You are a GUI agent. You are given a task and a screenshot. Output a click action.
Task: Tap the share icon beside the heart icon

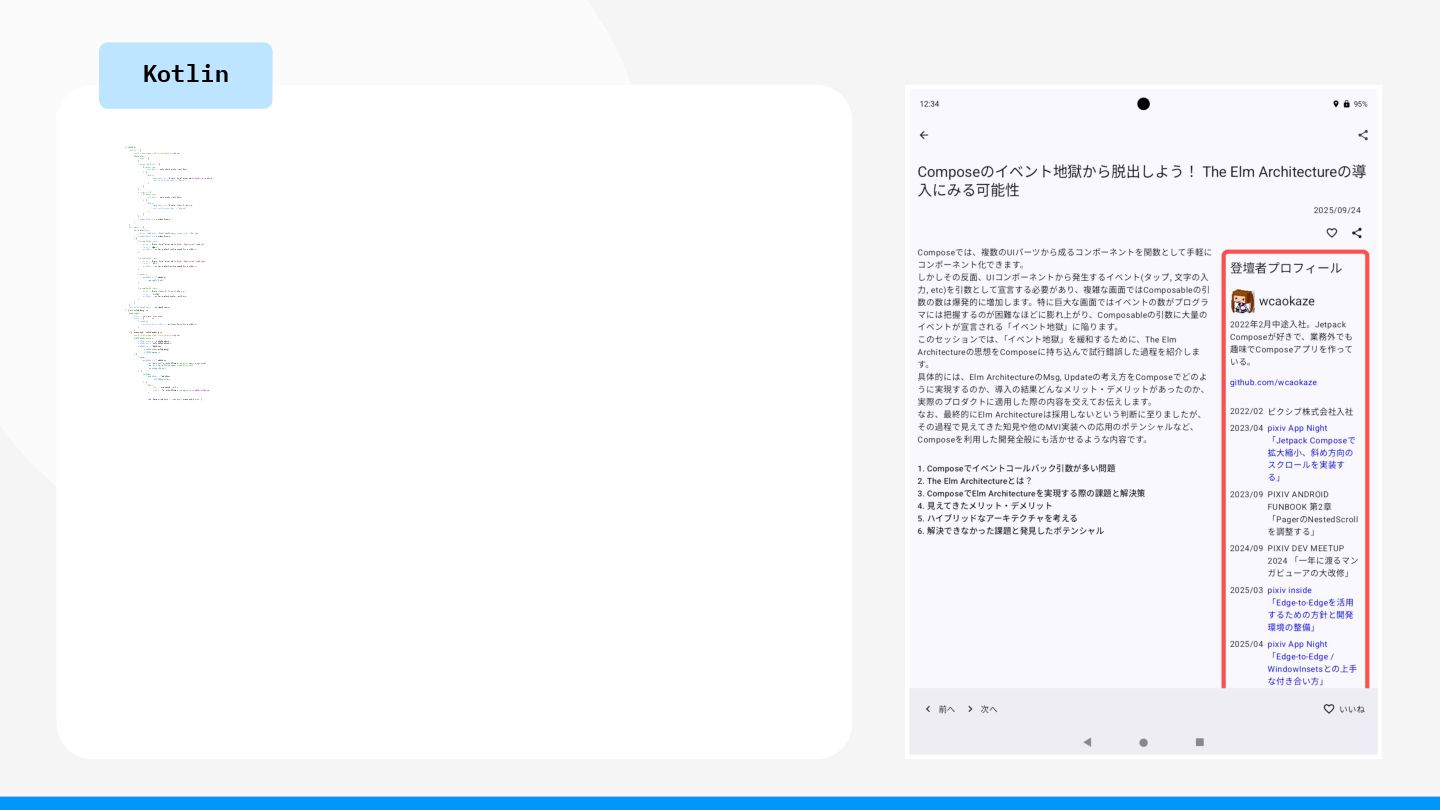pyautogui.click(x=1357, y=233)
